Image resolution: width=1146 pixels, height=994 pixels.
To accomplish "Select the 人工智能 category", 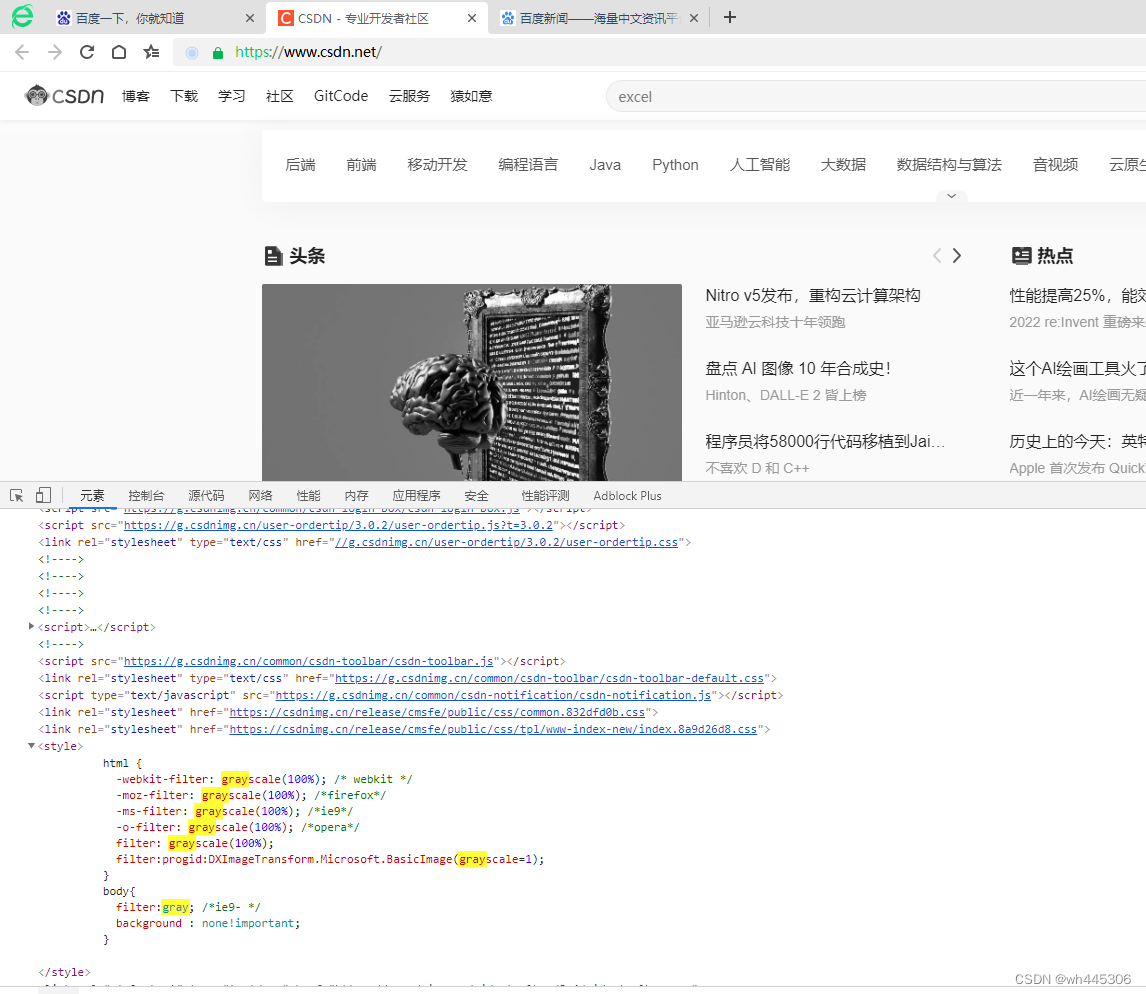I will [x=760, y=165].
